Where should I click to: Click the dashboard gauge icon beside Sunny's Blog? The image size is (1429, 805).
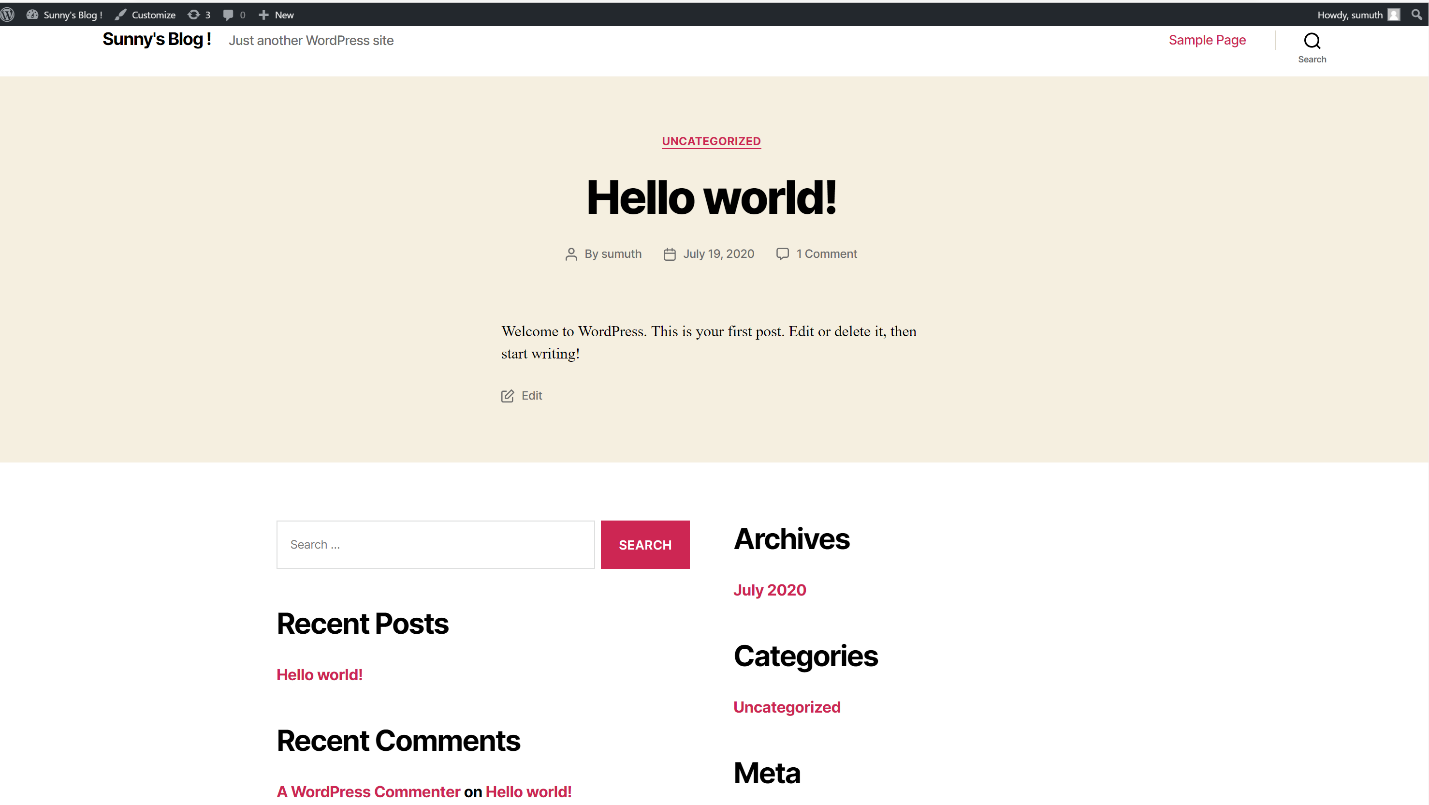click(x=32, y=13)
